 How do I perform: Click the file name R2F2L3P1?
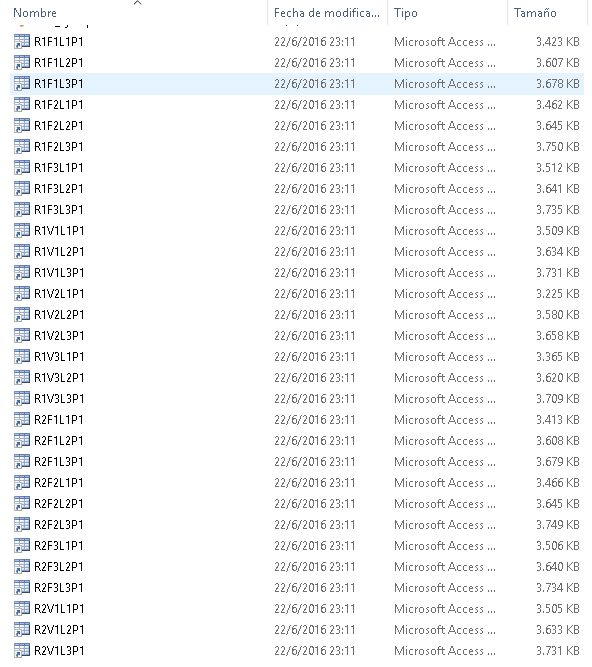[x=59, y=524]
